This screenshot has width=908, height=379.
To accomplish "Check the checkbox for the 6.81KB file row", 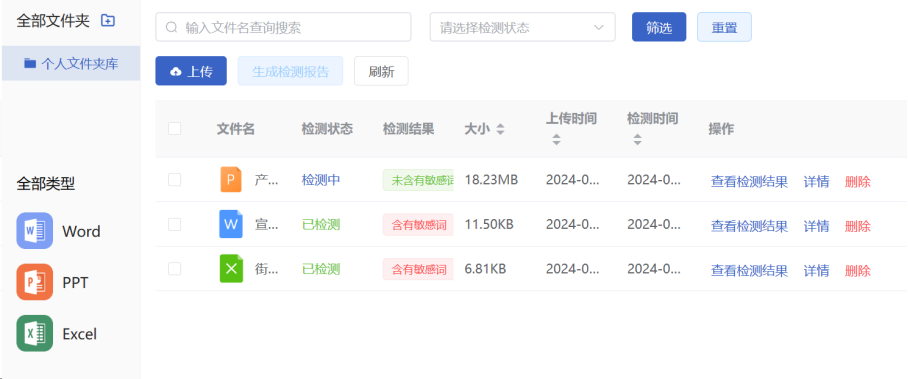I will tap(174, 269).
